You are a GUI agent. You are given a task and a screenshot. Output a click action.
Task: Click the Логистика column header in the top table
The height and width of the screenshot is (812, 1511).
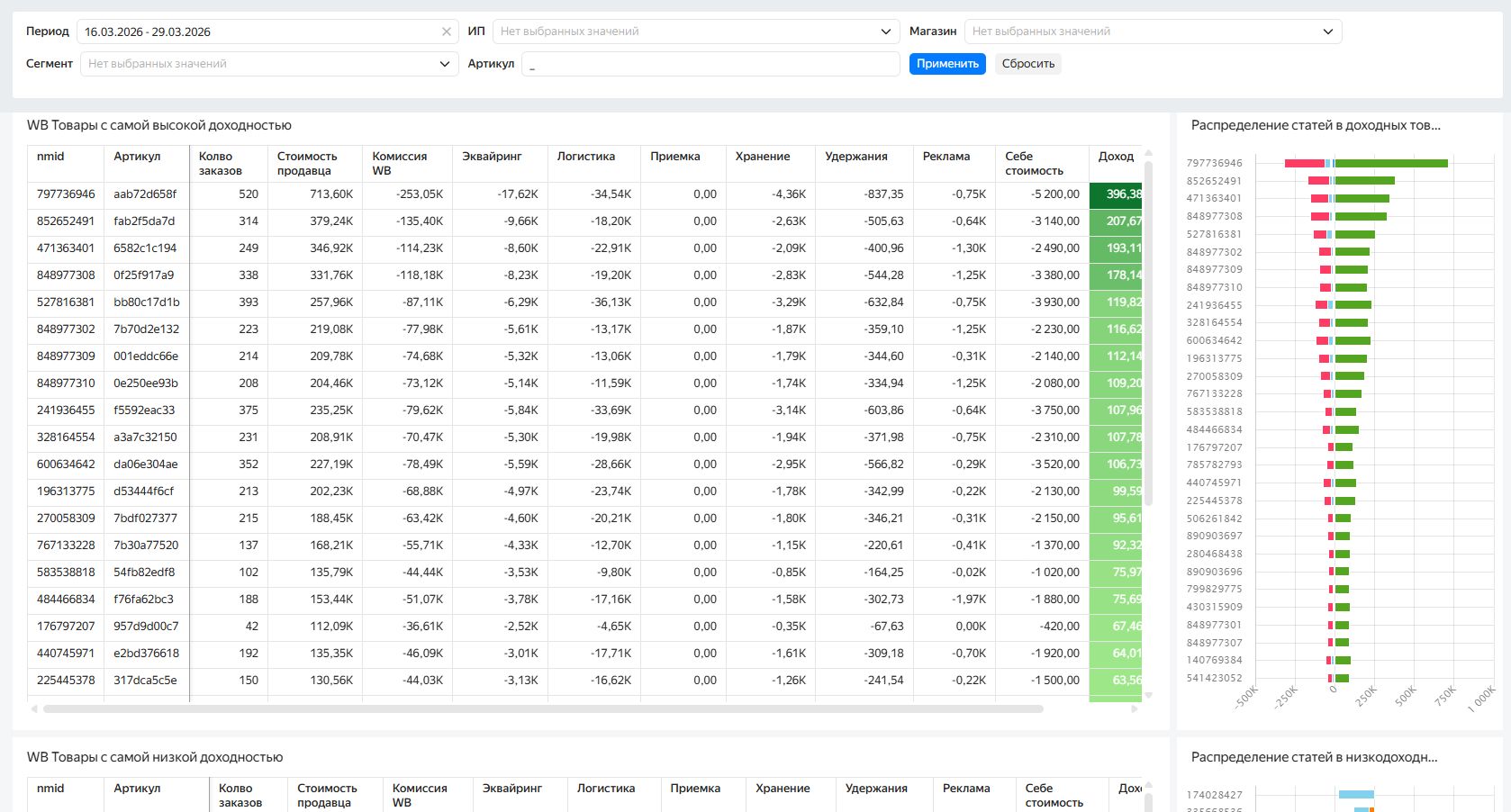(x=585, y=157)
